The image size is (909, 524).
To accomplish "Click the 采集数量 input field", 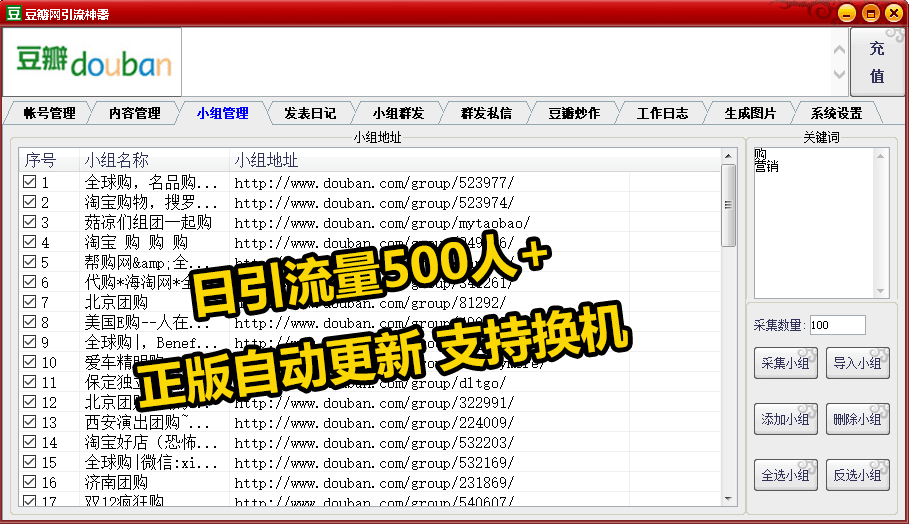I will point(837,325).
